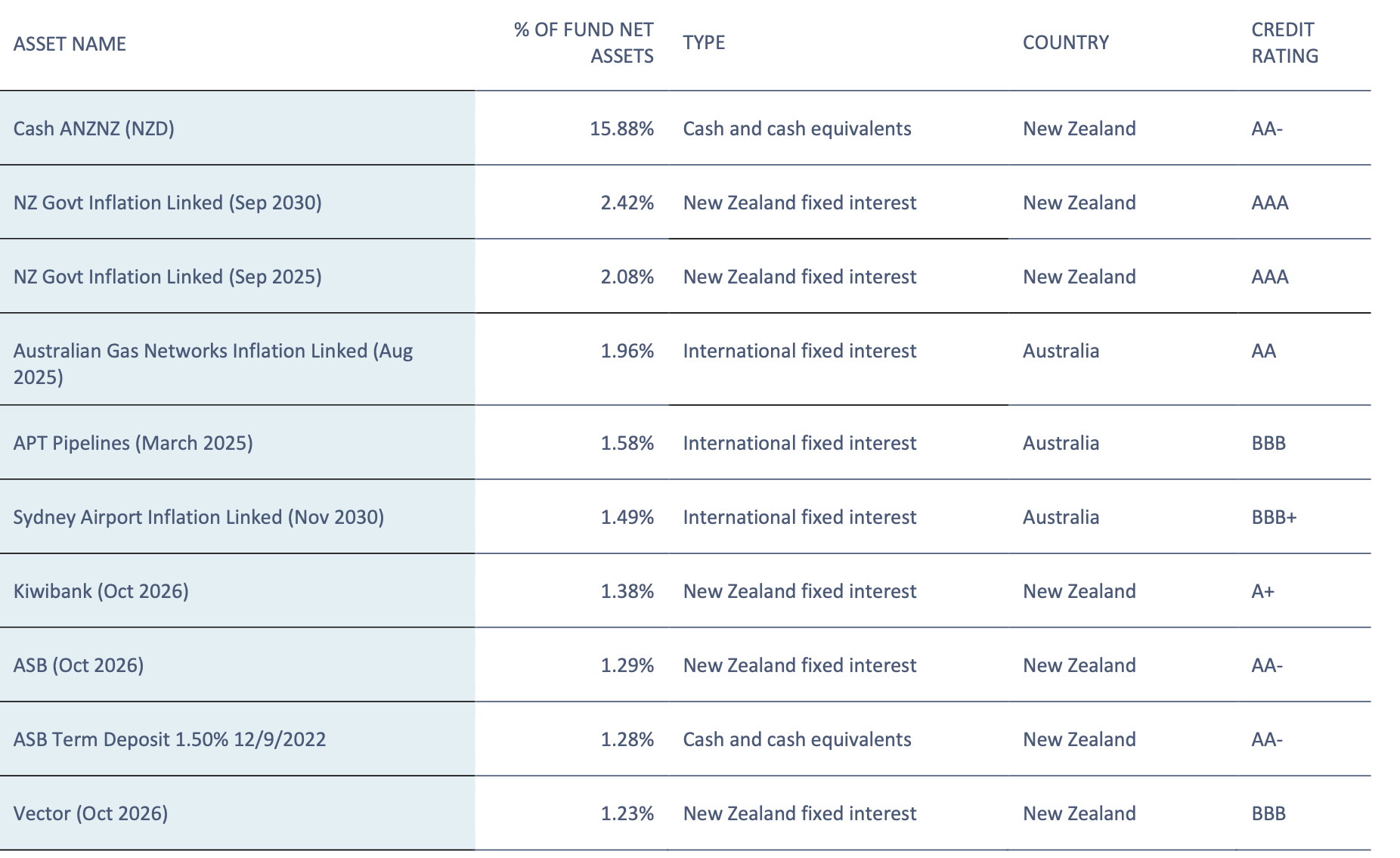Click the 1.23% value
Viewport: 1400px width, 858px height.
point(627,813)
